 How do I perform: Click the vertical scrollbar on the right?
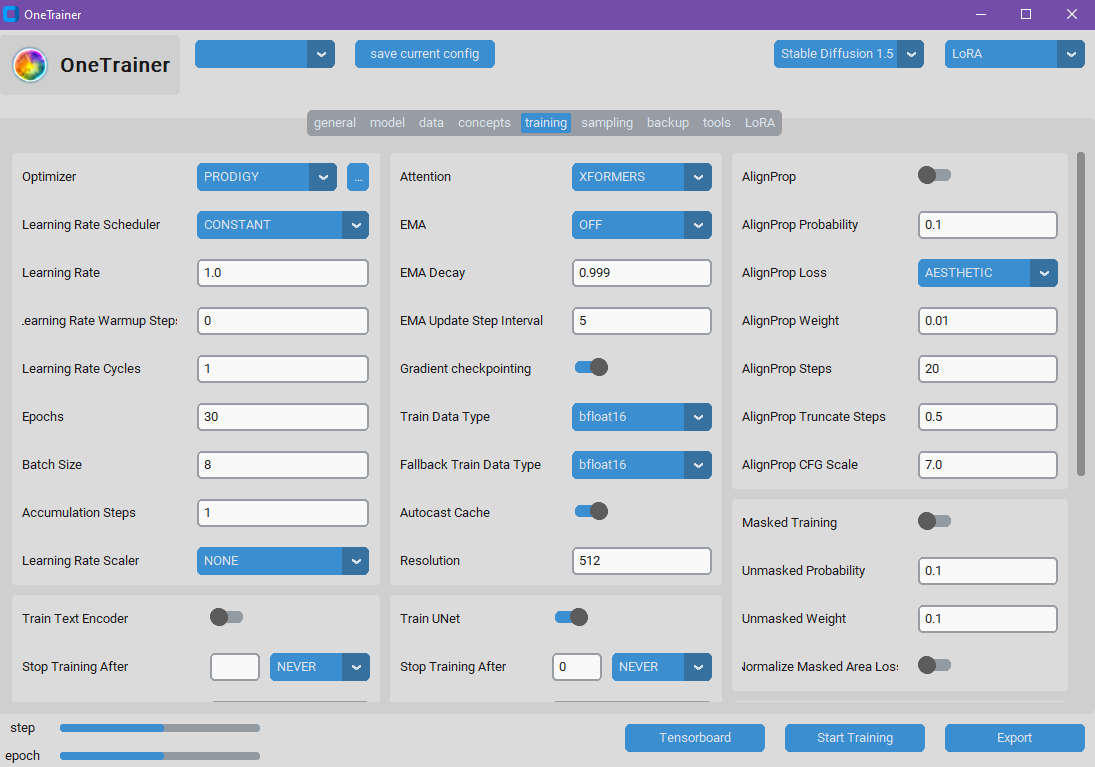[1080, 314]
